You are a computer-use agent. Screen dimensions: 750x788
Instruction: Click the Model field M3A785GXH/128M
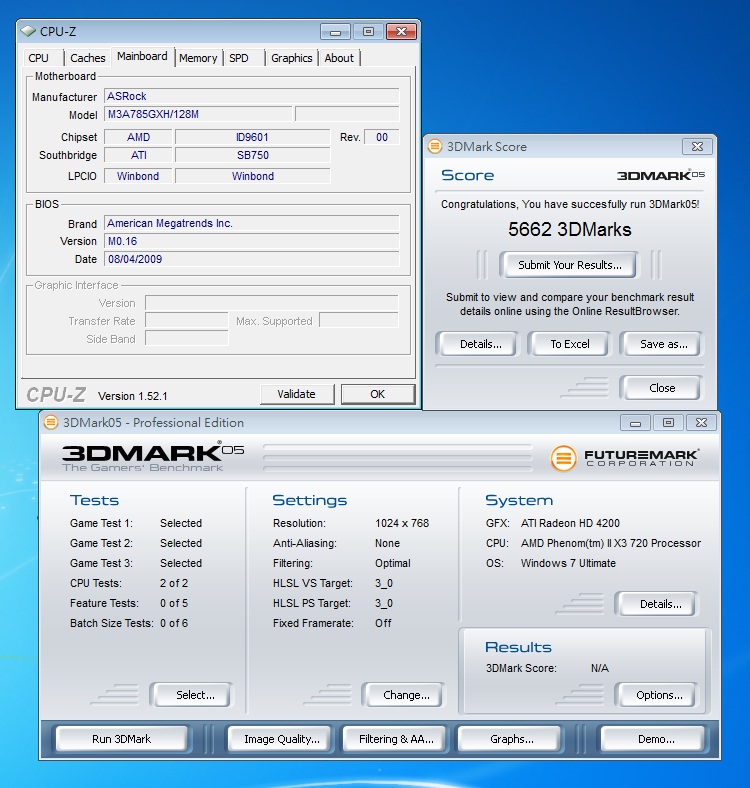pyautogui.click(x=198, y=114)
